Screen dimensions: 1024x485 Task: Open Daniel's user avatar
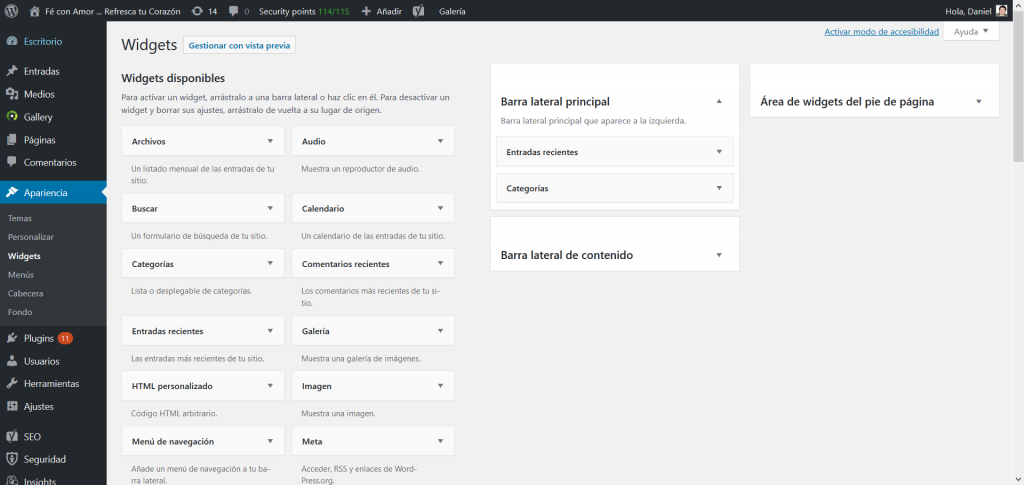pos(1001,11)
